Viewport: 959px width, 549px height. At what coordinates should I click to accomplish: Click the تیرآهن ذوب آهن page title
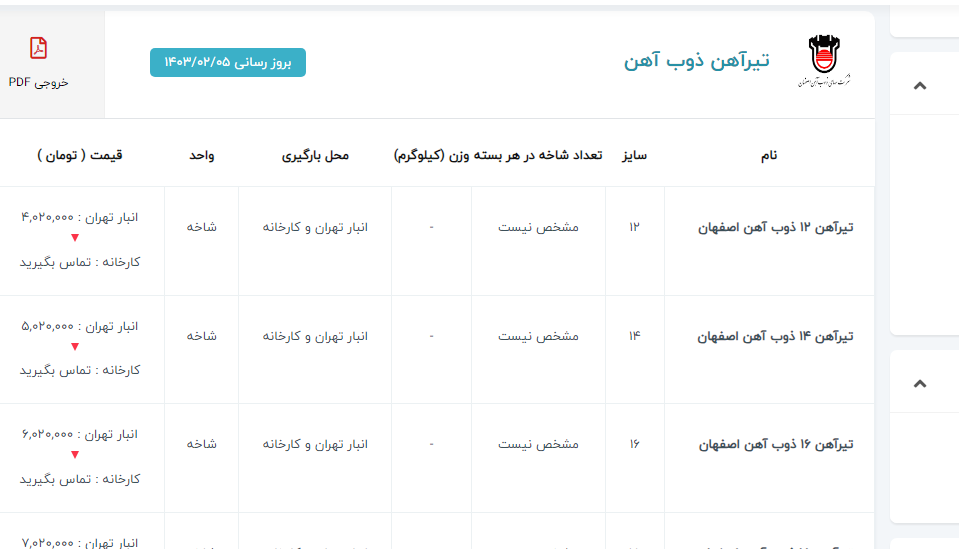(696, 61)
